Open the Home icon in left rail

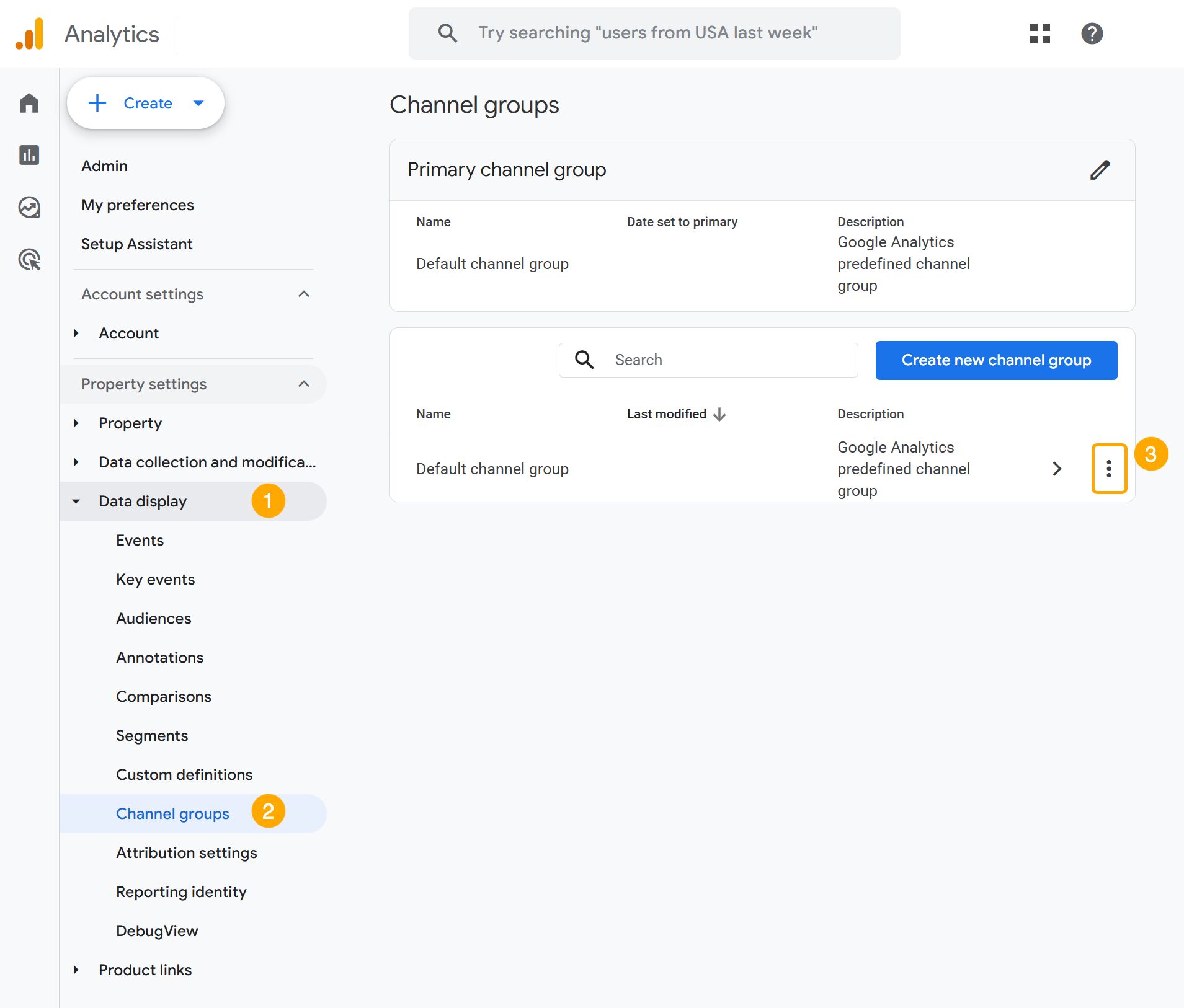coord(29,103)
